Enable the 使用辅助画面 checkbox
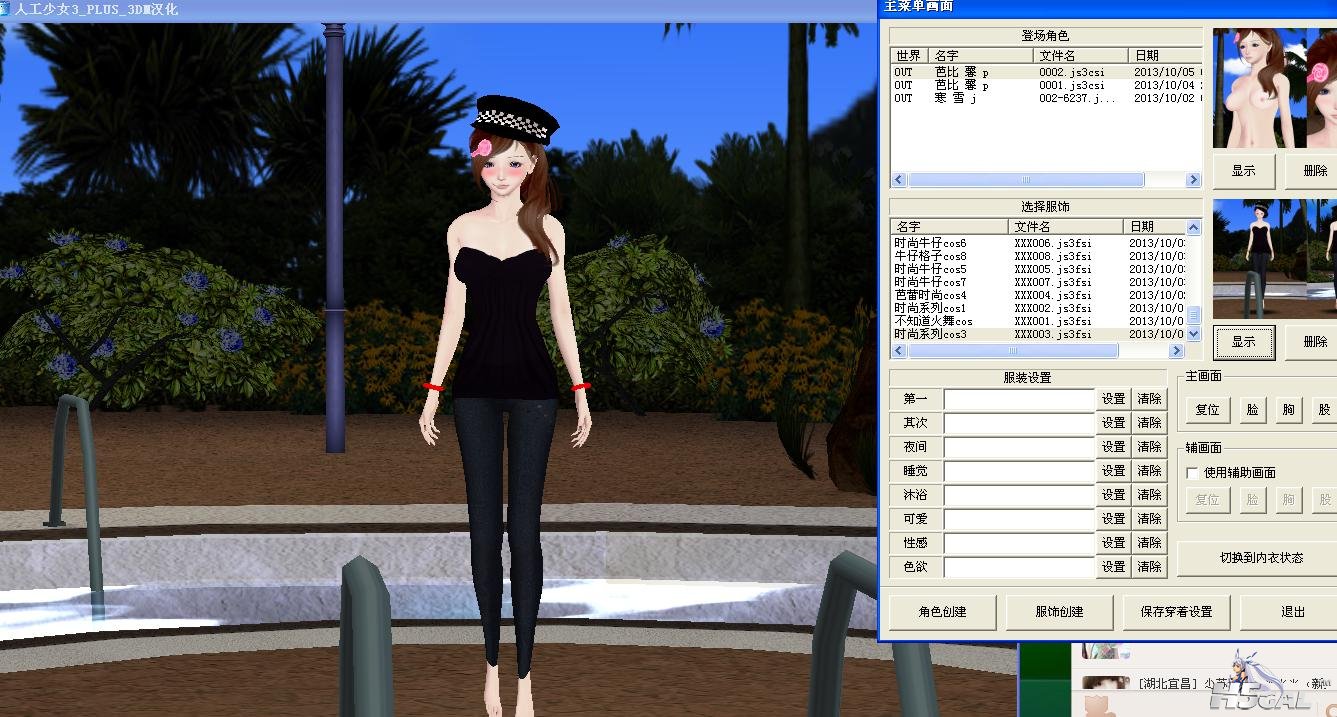Image resolution: width=1337 pixels, height=717 pixels. [1192, 473]
